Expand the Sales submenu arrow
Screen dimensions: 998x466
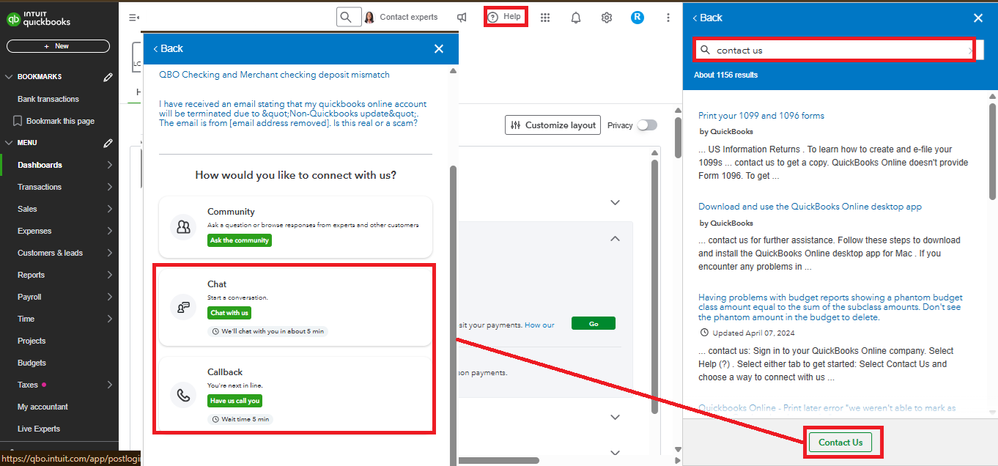click(x=110, y=209)
